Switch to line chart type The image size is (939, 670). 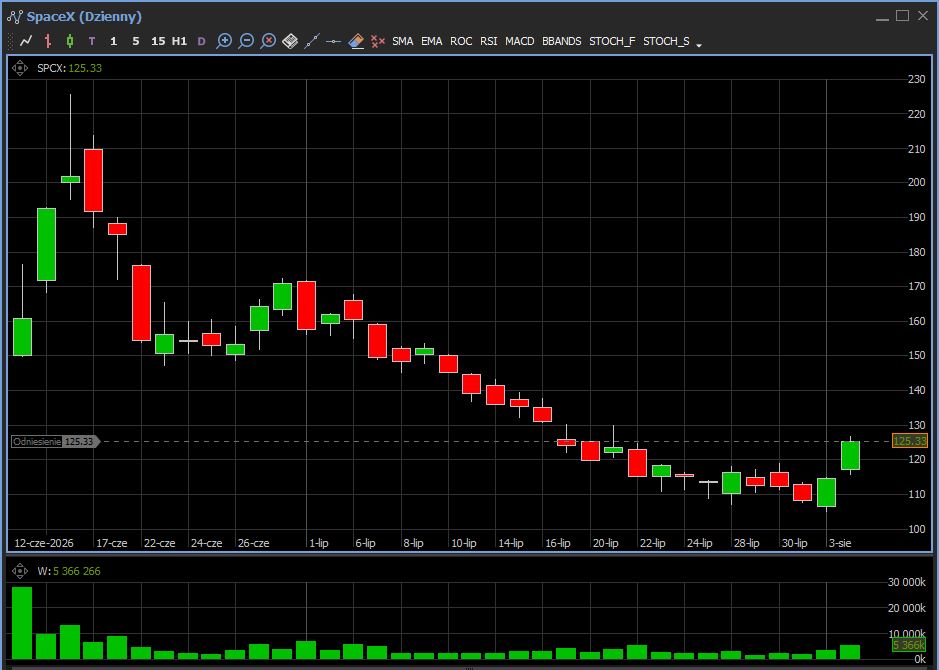(26, 41)
